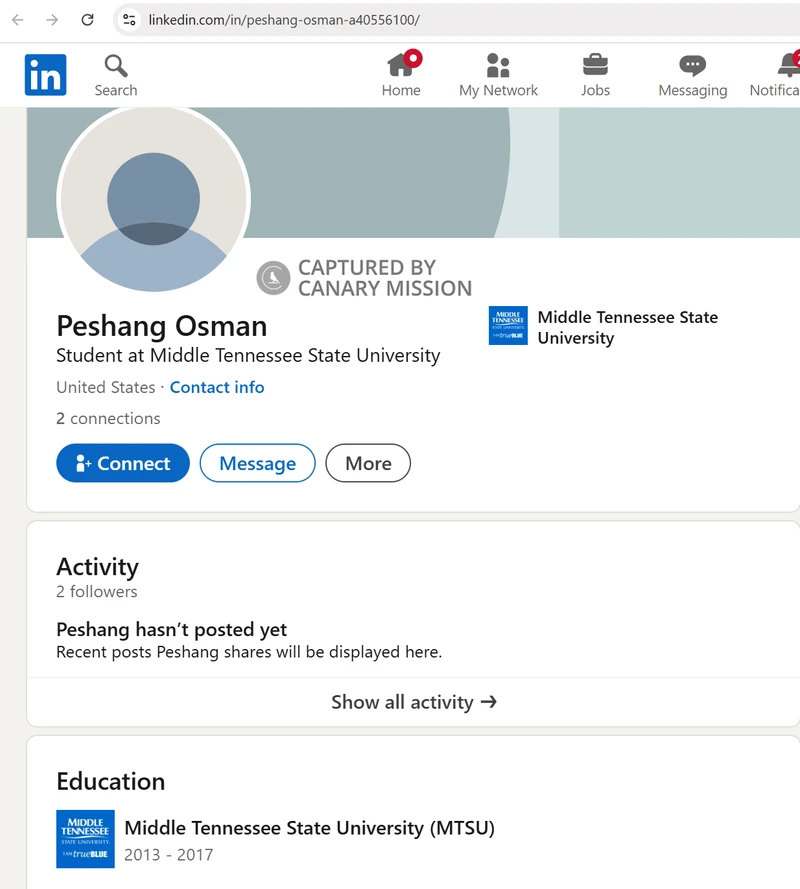Click the Activity section heading
800x889 pixels.
pyautogui.click(x=97, y=567)
